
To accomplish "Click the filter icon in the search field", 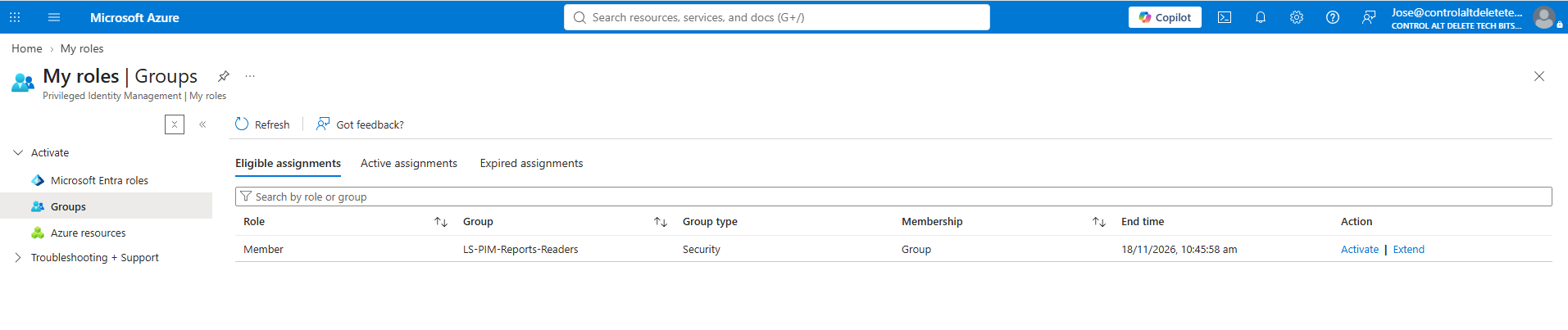I will click(245, 197).
